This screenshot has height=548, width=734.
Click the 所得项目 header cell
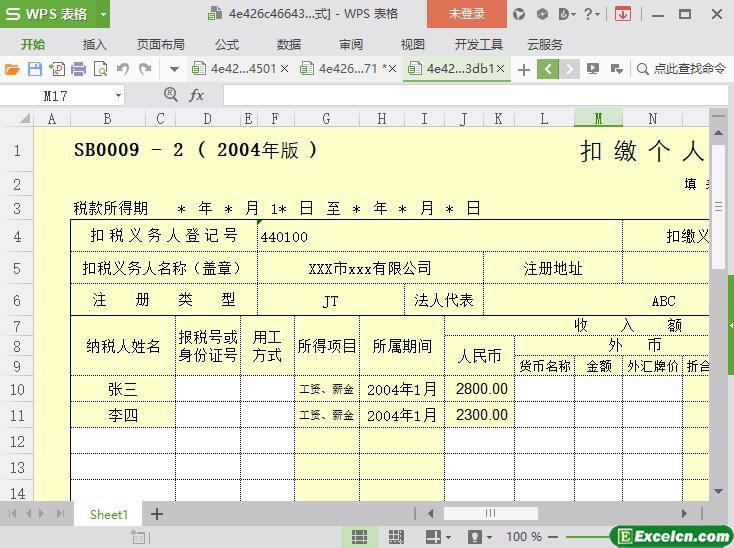[x=327, y=346]
